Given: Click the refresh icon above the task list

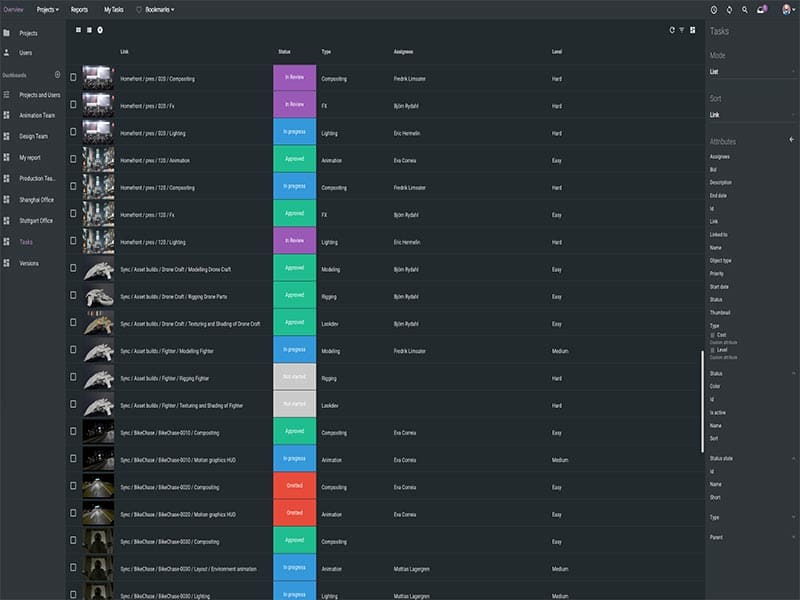Looking at the screenshot, I should pyautogui.click(x=672, y=30).
